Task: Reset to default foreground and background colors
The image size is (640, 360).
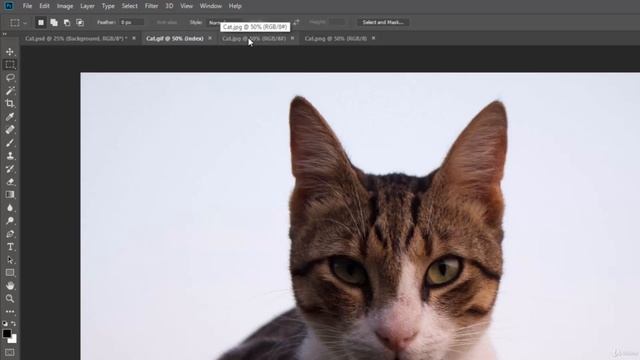Action: point(5,323)
